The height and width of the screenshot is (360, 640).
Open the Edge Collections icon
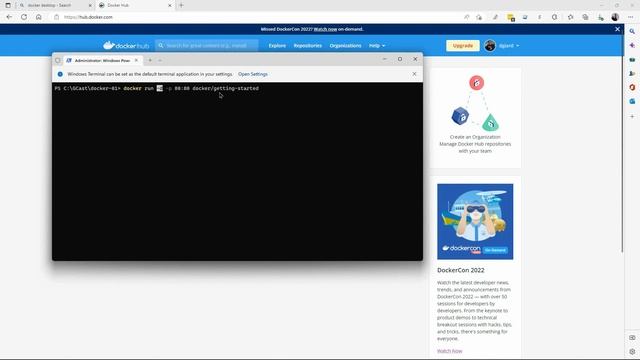[585, 17]
